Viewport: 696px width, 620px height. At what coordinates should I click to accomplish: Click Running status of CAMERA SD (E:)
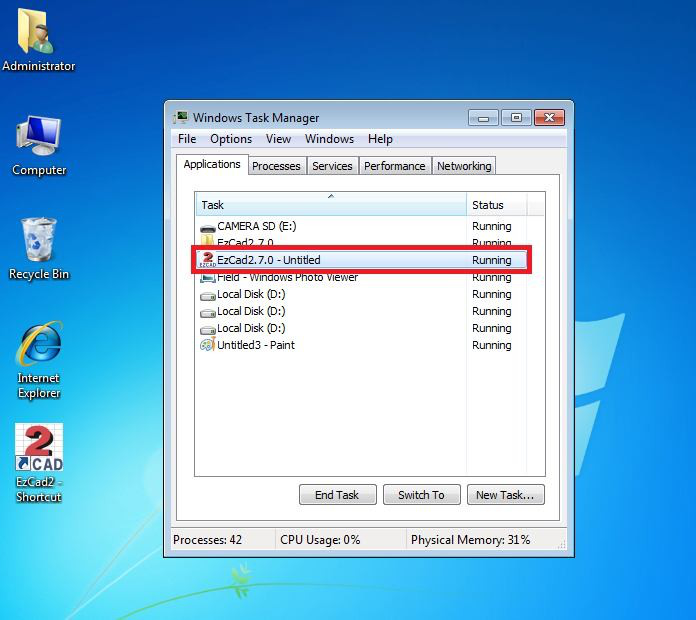[491, 226]
